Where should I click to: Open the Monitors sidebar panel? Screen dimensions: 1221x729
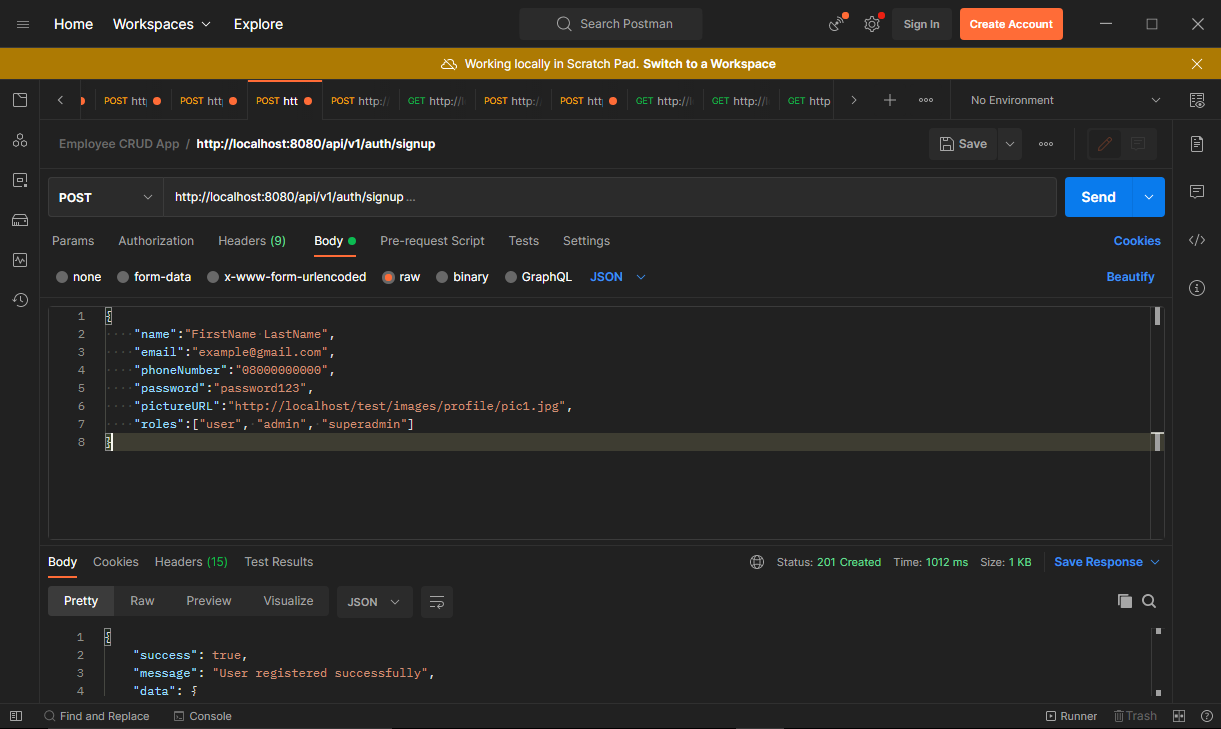pos(20,260)
